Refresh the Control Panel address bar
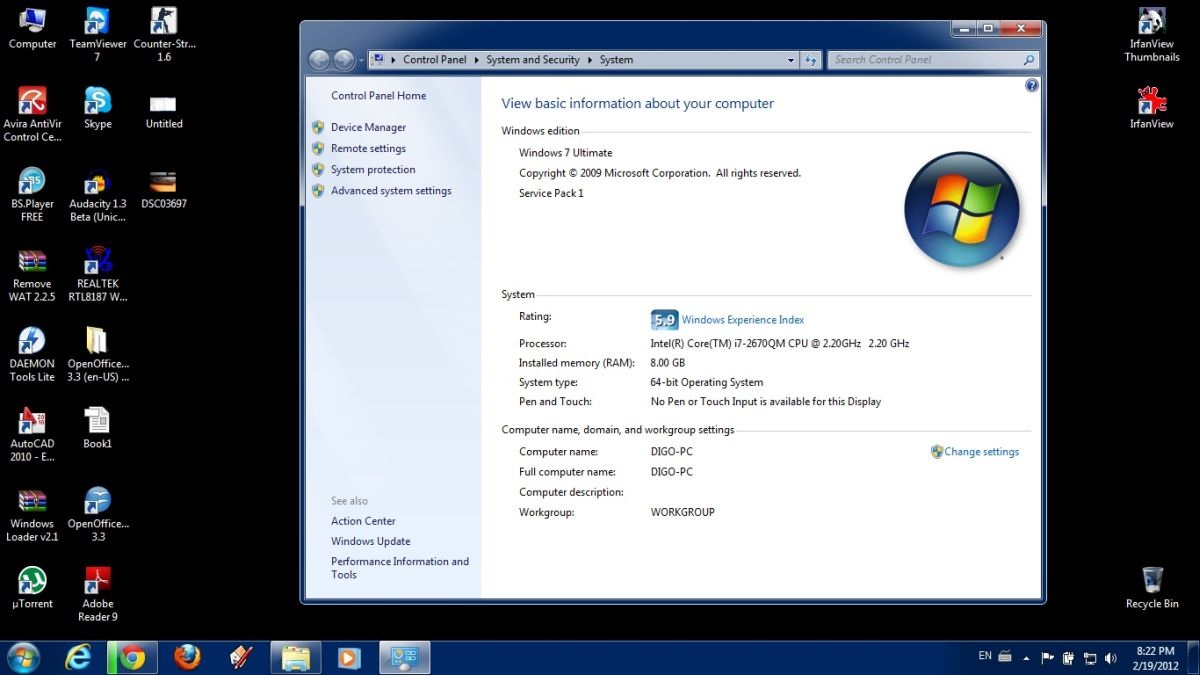Viewport: 1200px width, 675px height. tap(811, 60)
